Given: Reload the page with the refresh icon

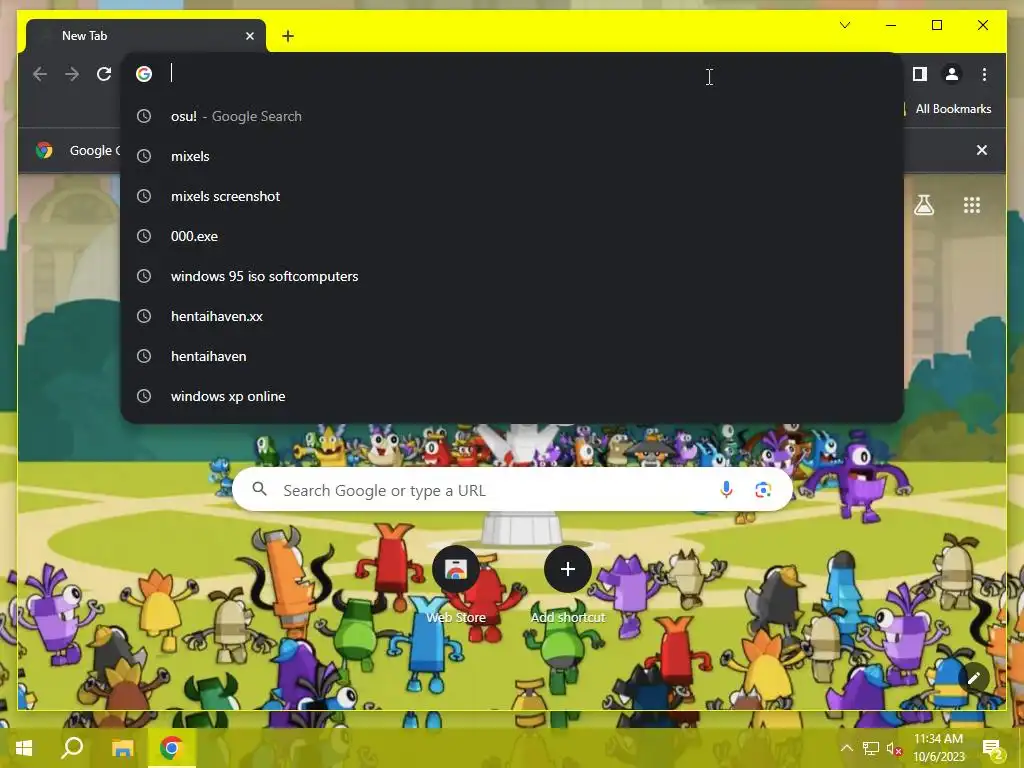Looking at the screenshot, I should 104,74.
